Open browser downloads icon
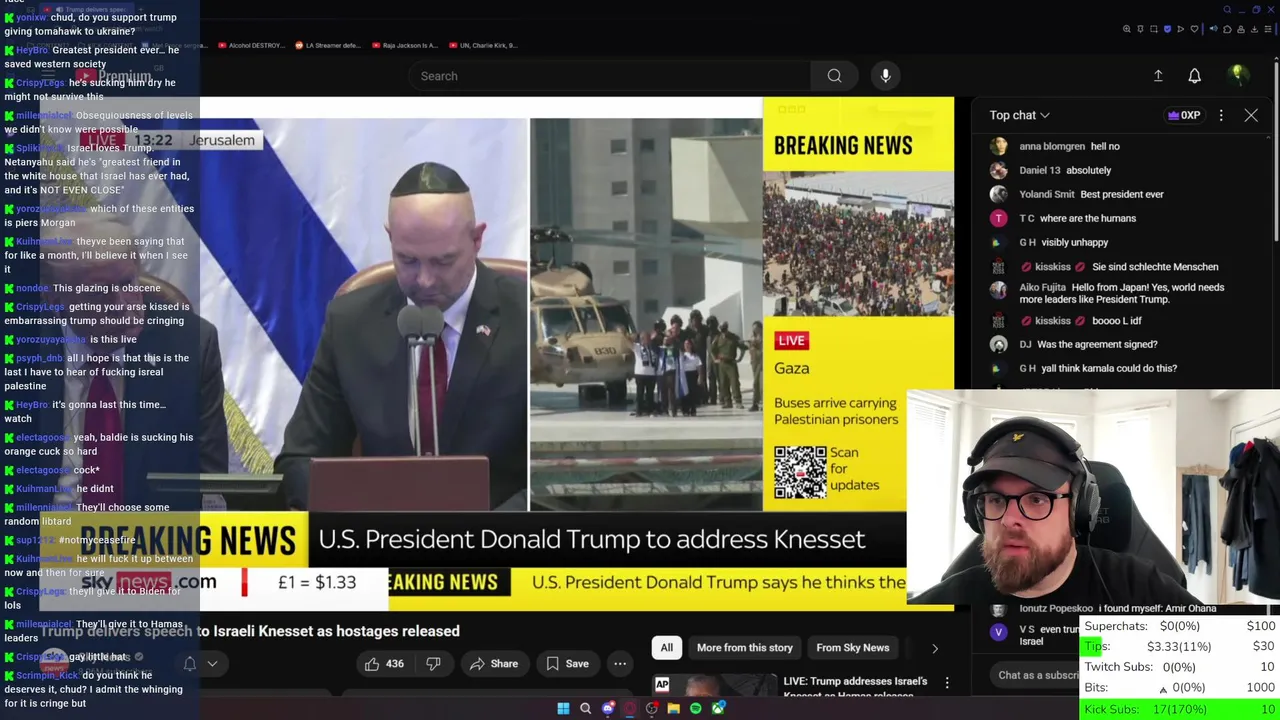Screen dimensions: 1280x720 tap(1254, 29)
